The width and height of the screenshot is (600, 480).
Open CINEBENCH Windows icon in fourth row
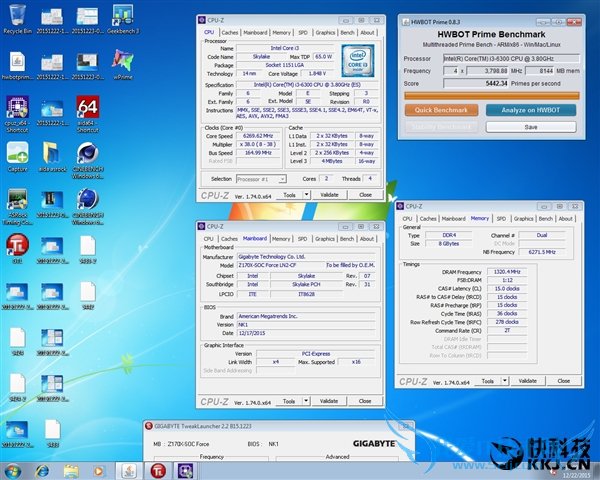(x=88, y=207)
